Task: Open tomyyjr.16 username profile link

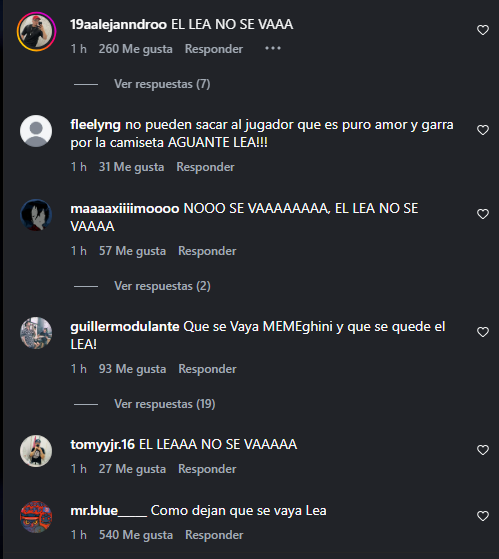Action: tap(103, 445)
